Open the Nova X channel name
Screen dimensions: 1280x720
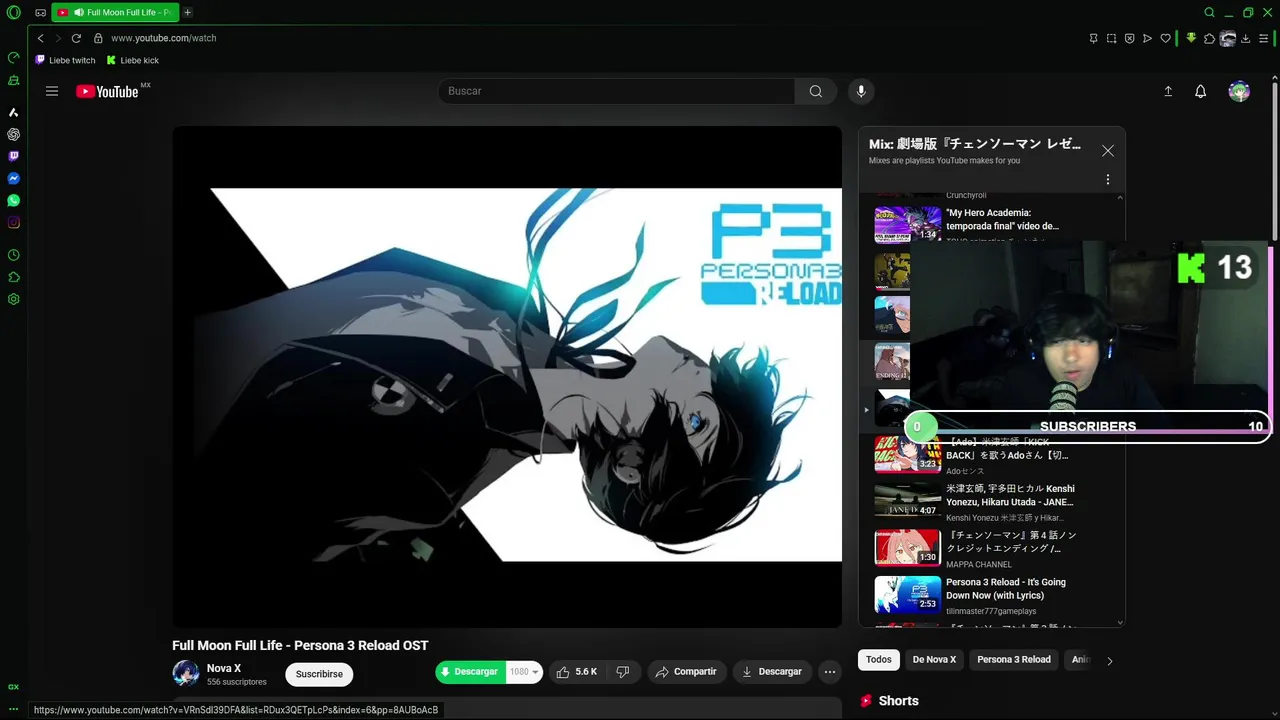(x=224, y=668)
